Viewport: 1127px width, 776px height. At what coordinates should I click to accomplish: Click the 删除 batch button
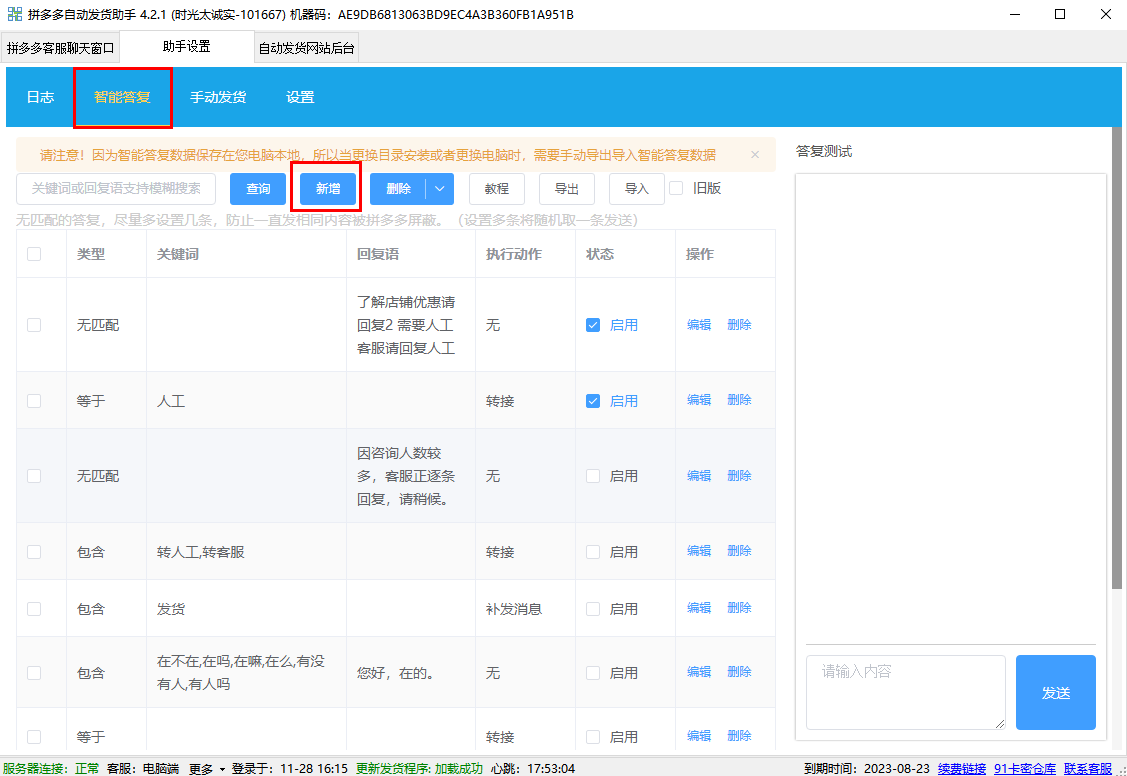(x=398, y=189)
